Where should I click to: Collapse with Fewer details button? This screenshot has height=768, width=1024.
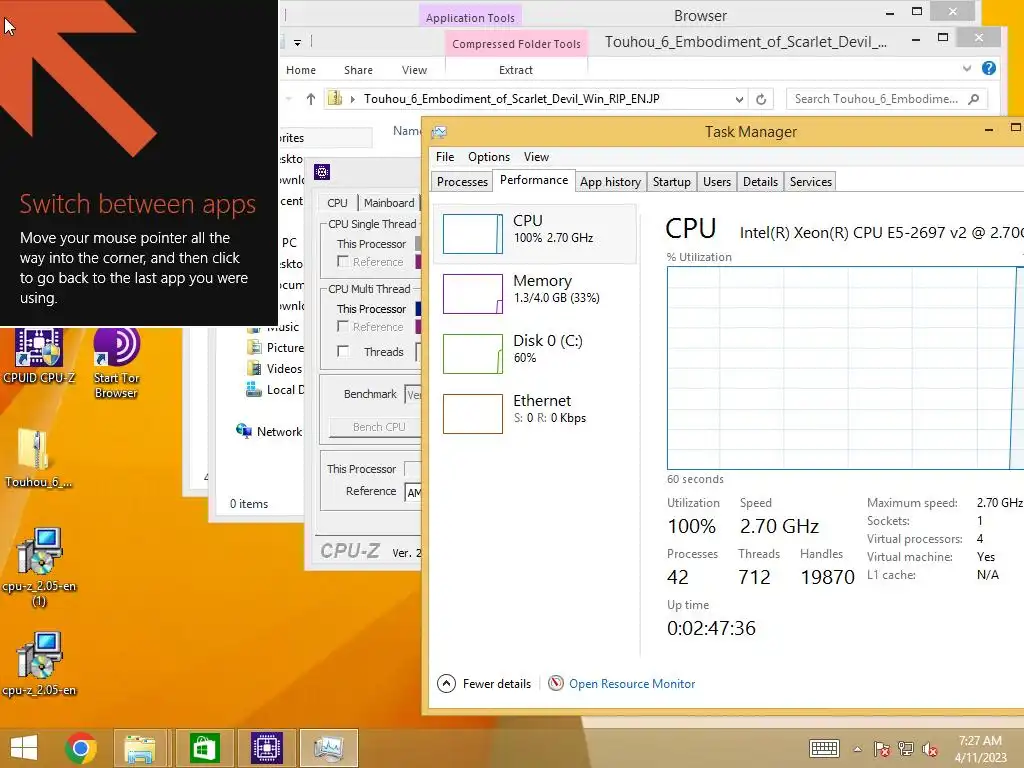[484, 684]
